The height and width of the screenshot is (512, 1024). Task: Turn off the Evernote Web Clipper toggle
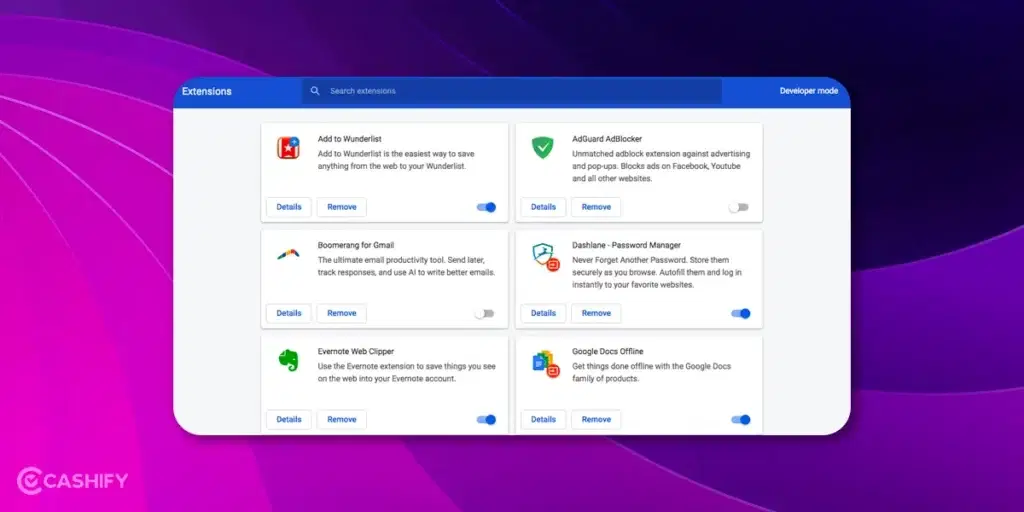tap(486, 419)
